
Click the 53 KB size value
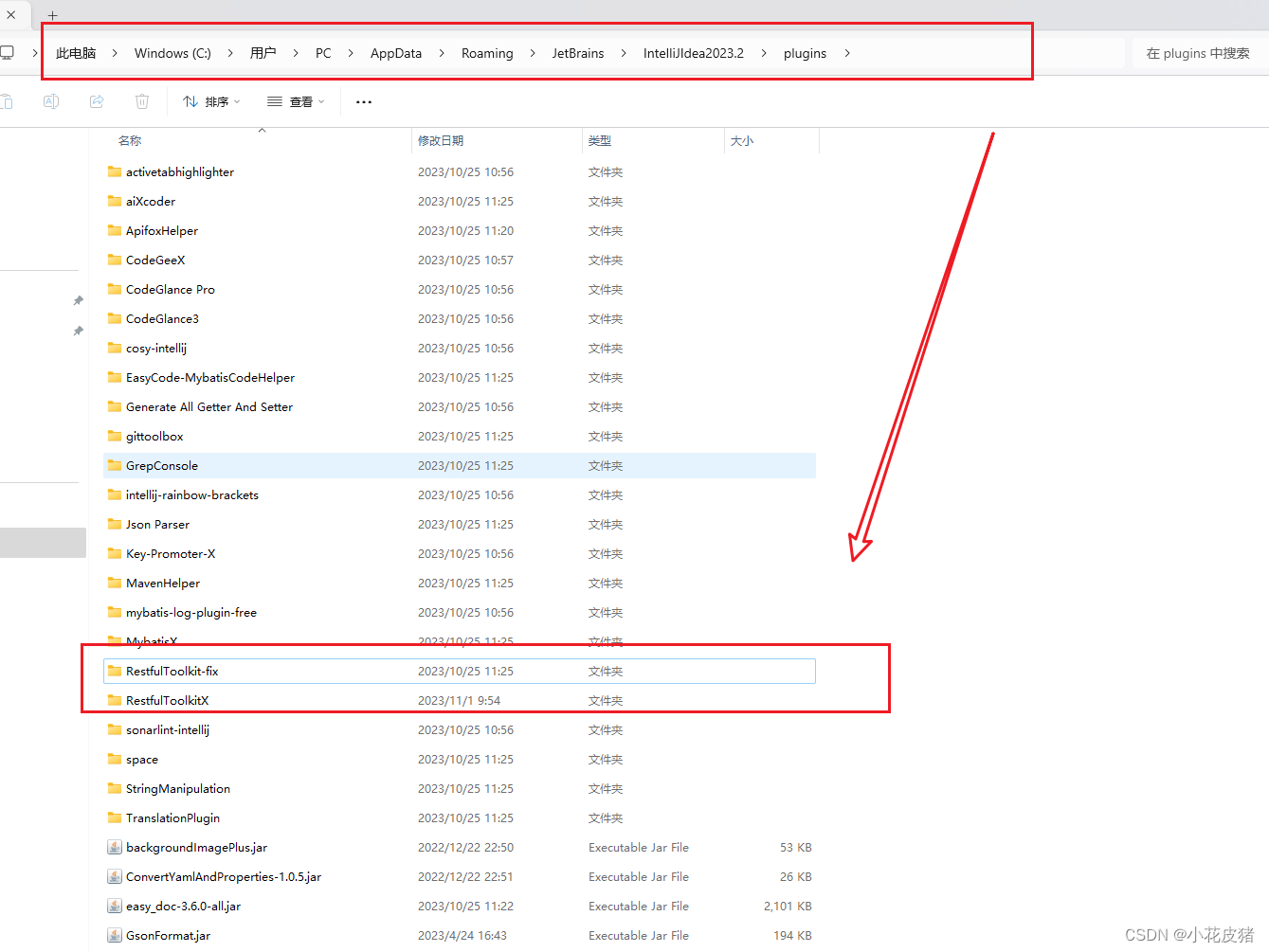(796, 847)
